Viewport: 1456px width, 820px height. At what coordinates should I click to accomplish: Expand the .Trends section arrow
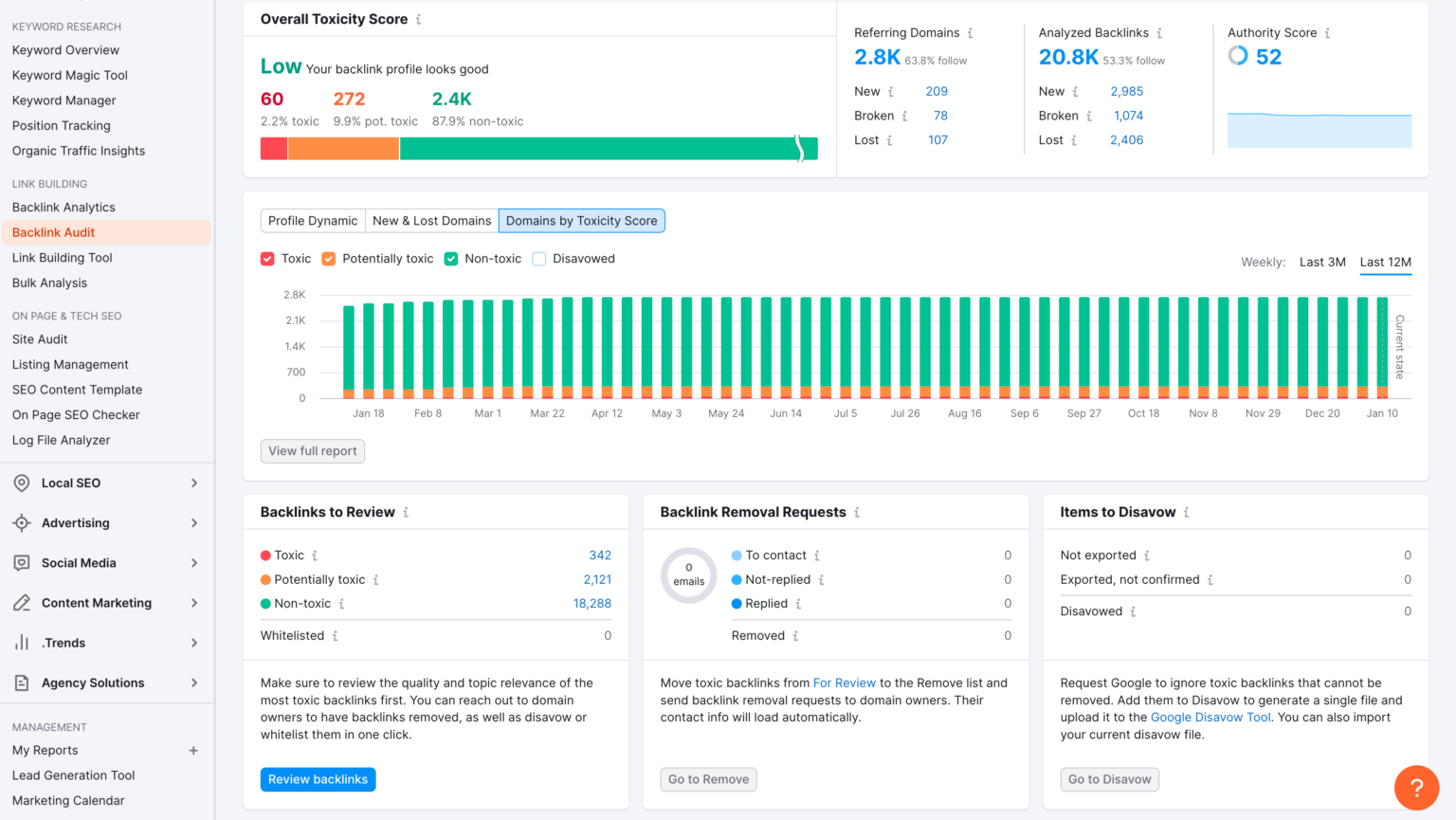pyautogui.click(x=194, y=643)
